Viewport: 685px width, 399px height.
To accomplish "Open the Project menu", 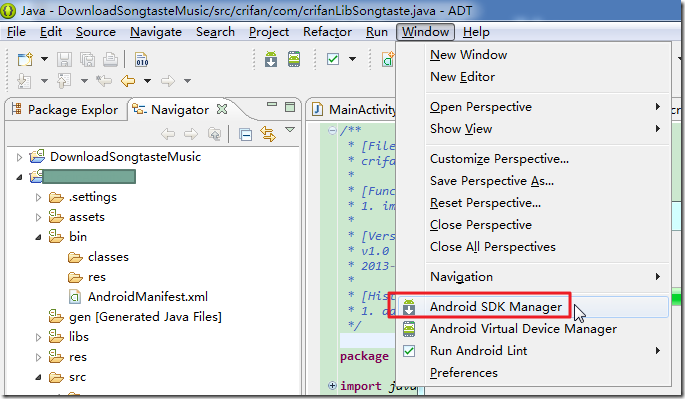I will (269, 32).
